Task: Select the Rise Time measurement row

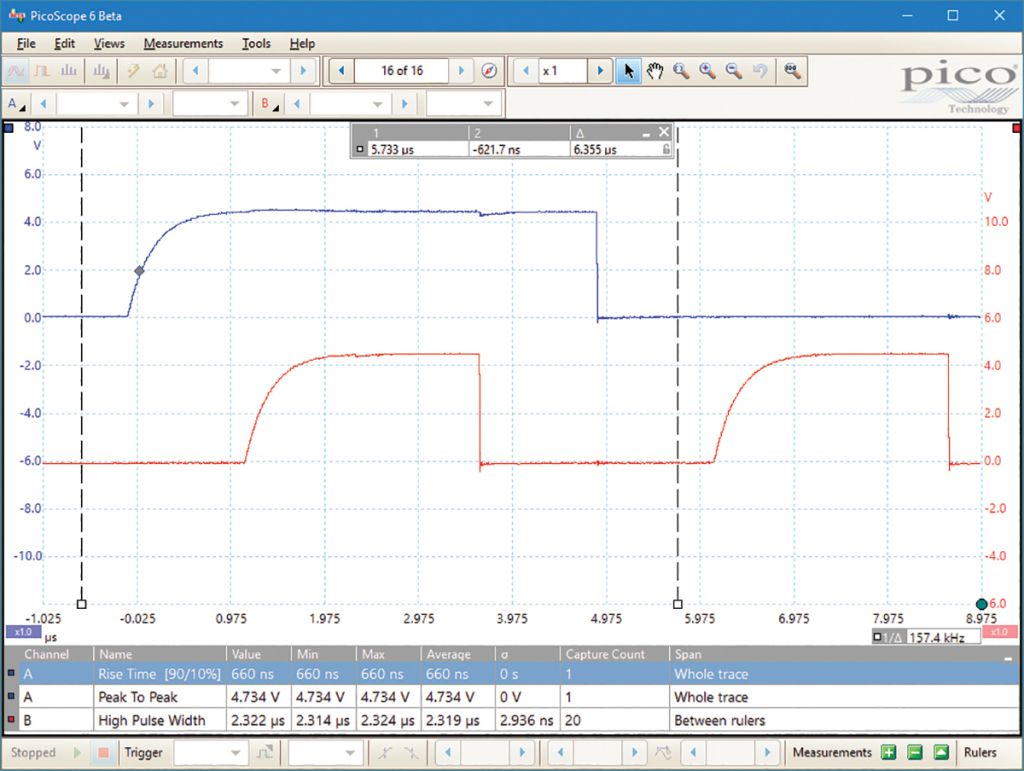Action: pos(512,674)
